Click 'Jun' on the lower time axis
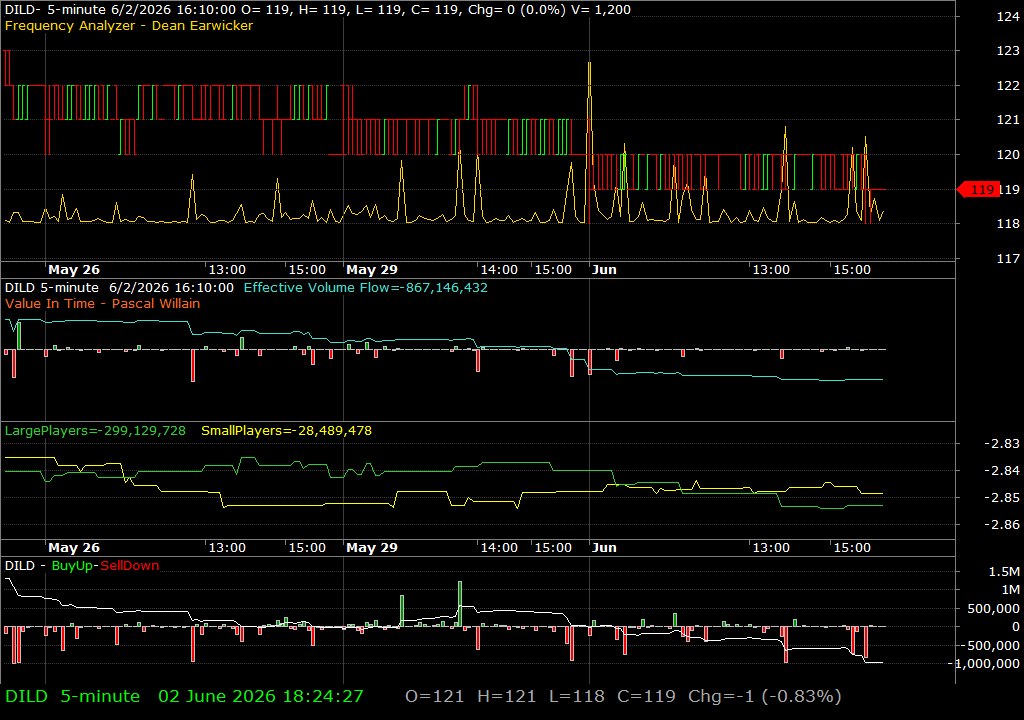Screen dimensions: 1024x720 pyautogui.click(x=604, y=548)
